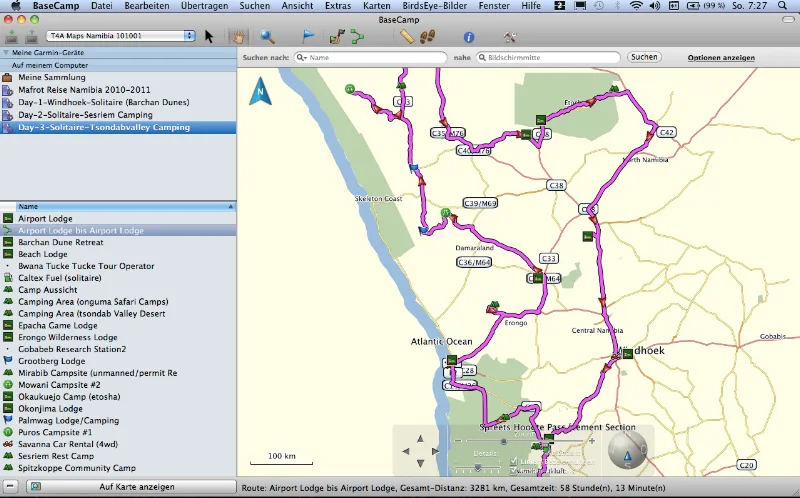Click the Bildschirmmitte location field

(x=548, y=58)
